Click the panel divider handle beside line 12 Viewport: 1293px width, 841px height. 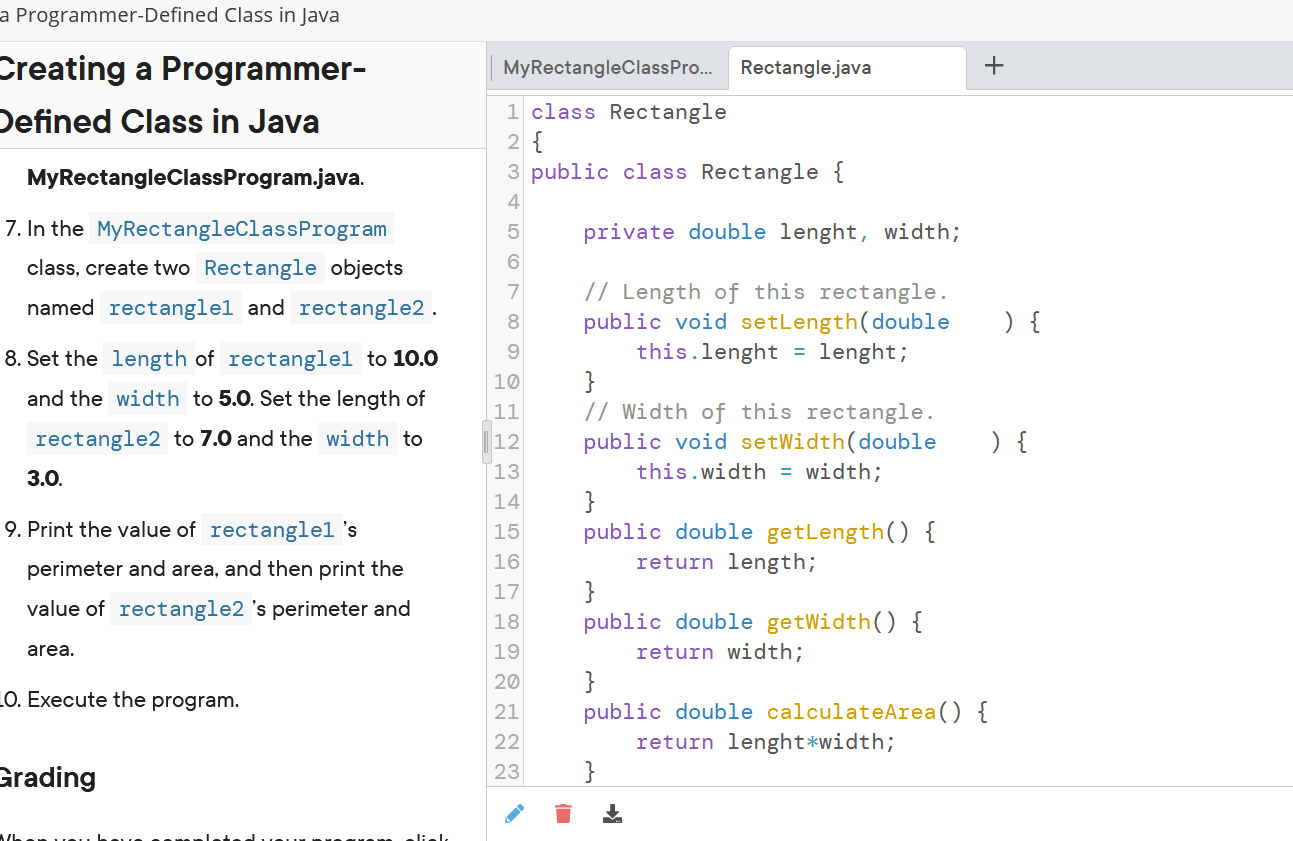click(x=485, y=441)
